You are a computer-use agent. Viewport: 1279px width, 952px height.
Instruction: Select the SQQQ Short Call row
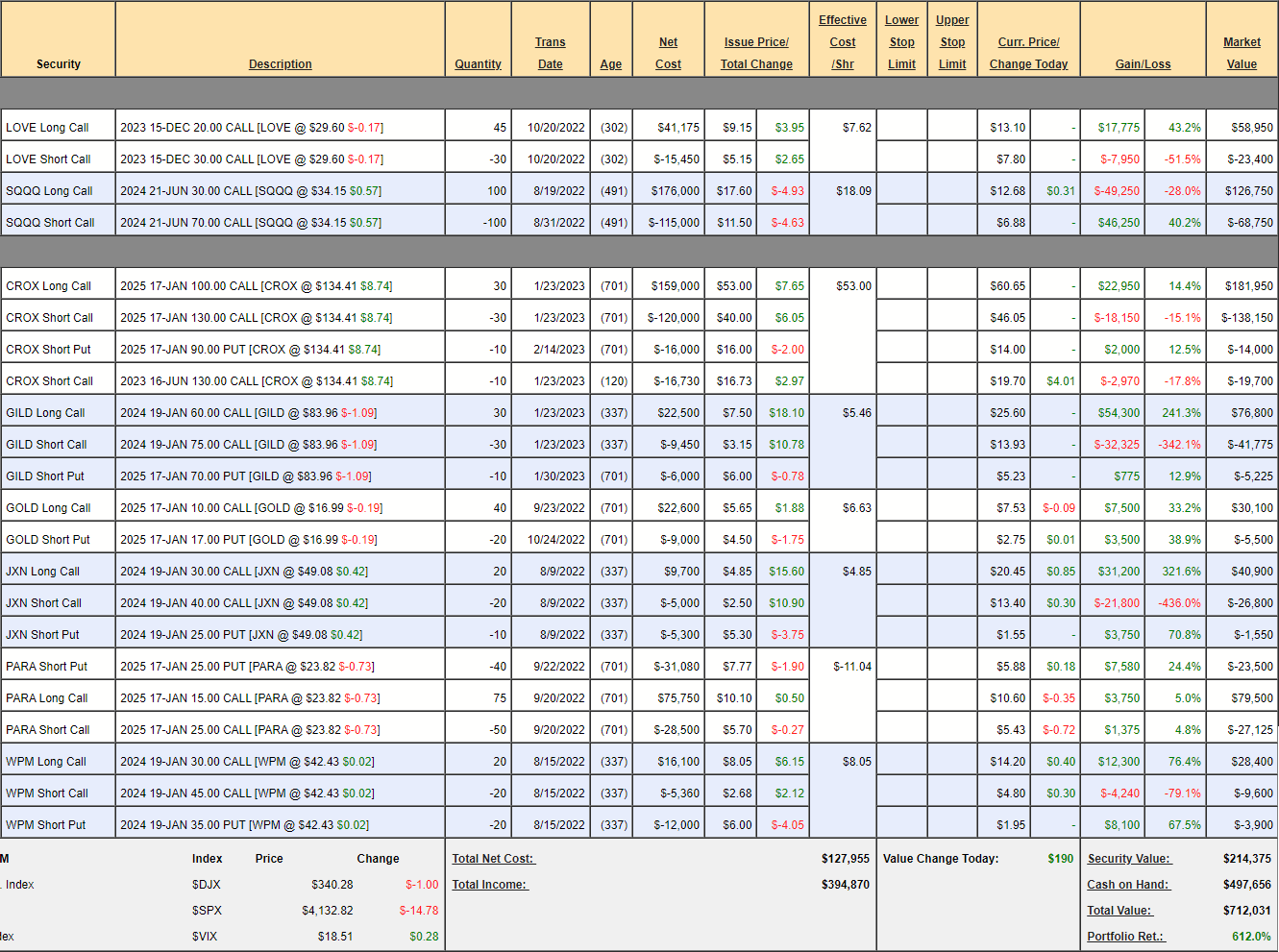click(58, 223)
